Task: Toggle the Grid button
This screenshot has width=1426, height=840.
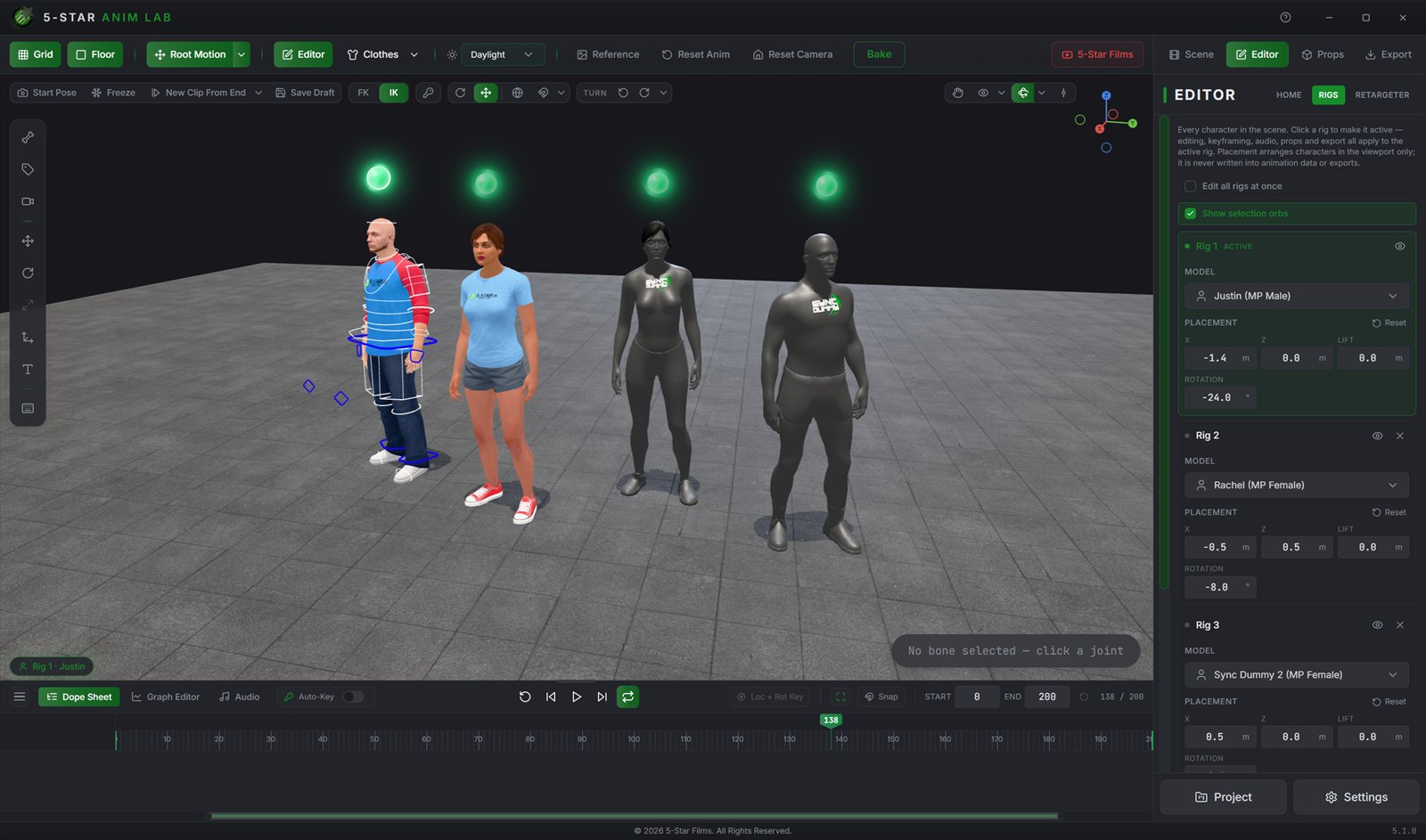Action: (x=36, y=54)
